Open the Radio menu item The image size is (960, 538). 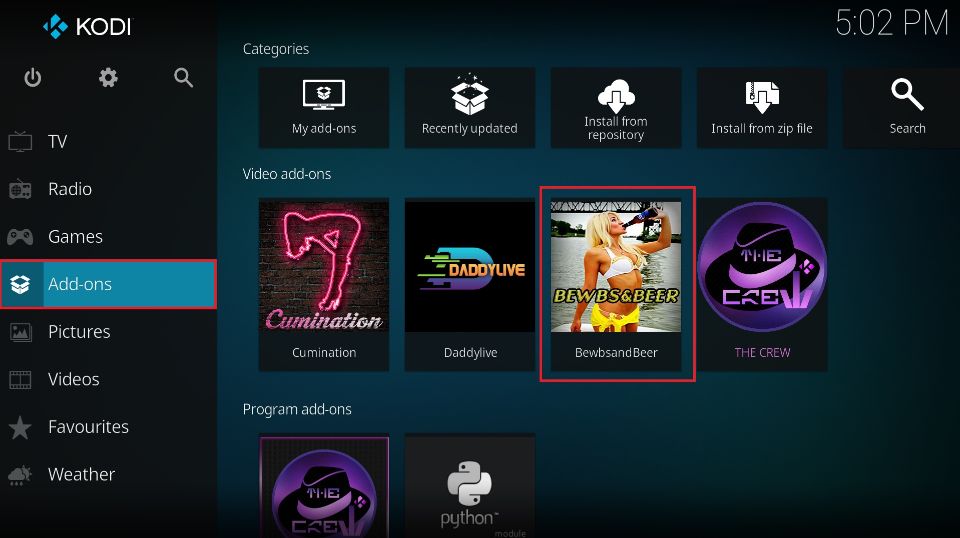[108, 189]
